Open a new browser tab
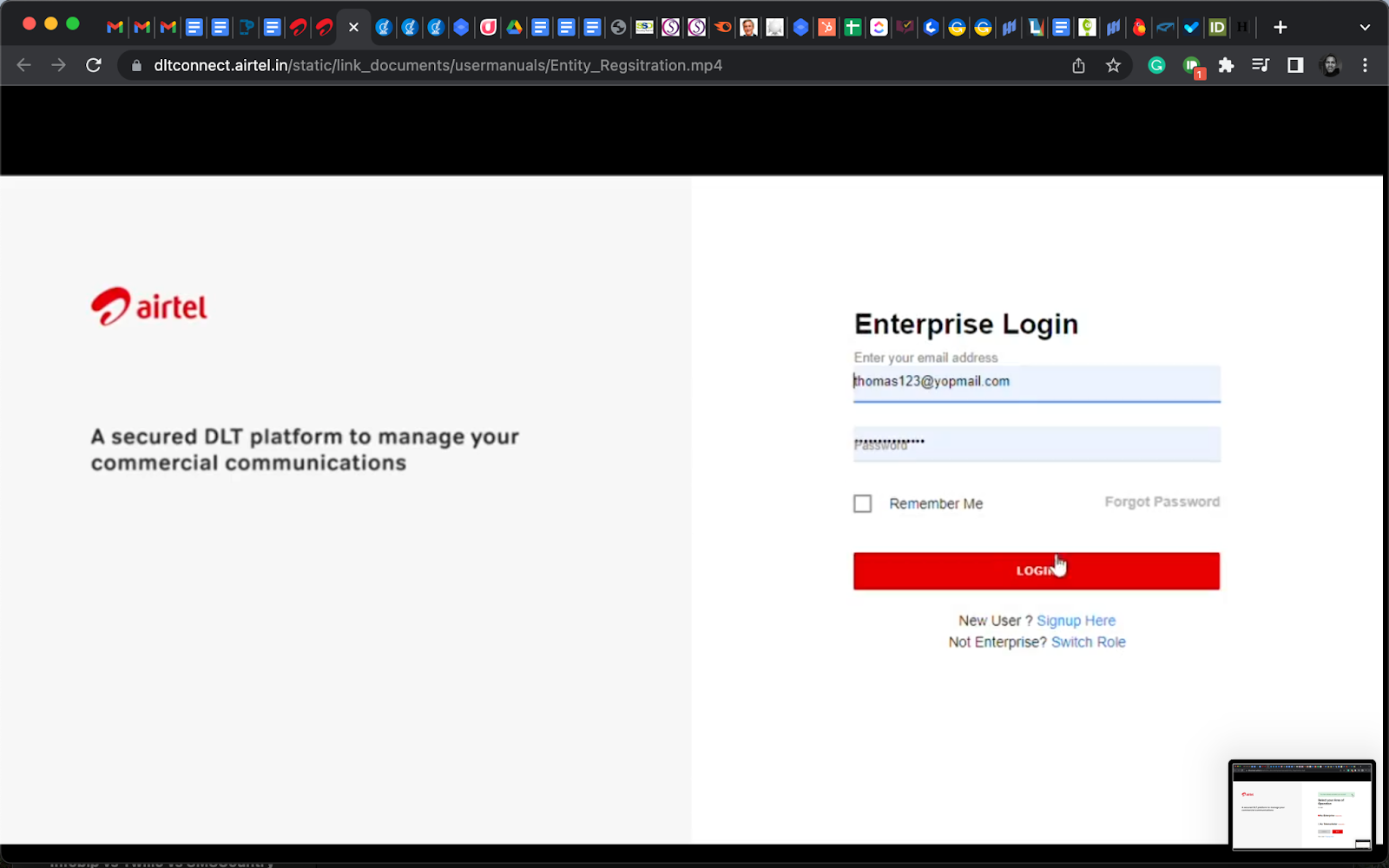This screenshot has width=1389, height=868. (x=1280, y=28)
